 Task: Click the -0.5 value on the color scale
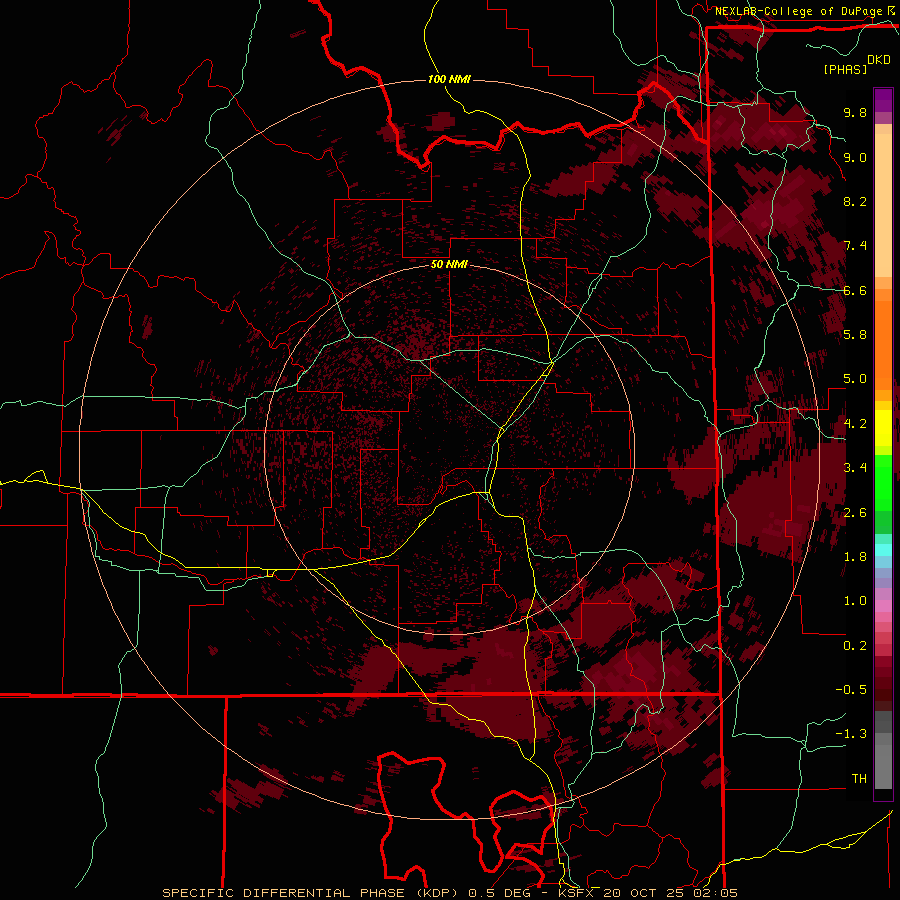pos(851,690)
